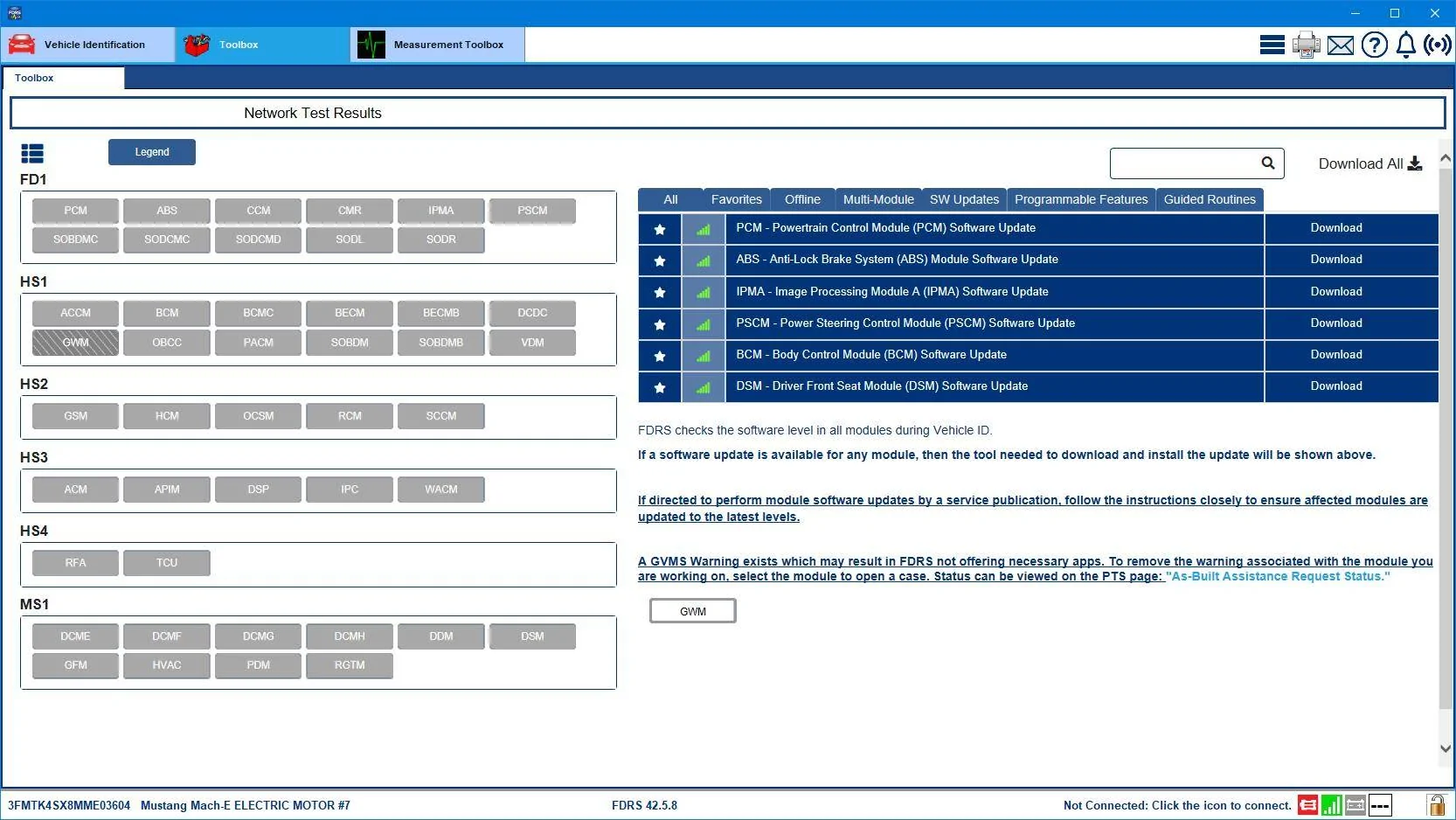Select the HVAC module in MS1

[x=167, y=665]
